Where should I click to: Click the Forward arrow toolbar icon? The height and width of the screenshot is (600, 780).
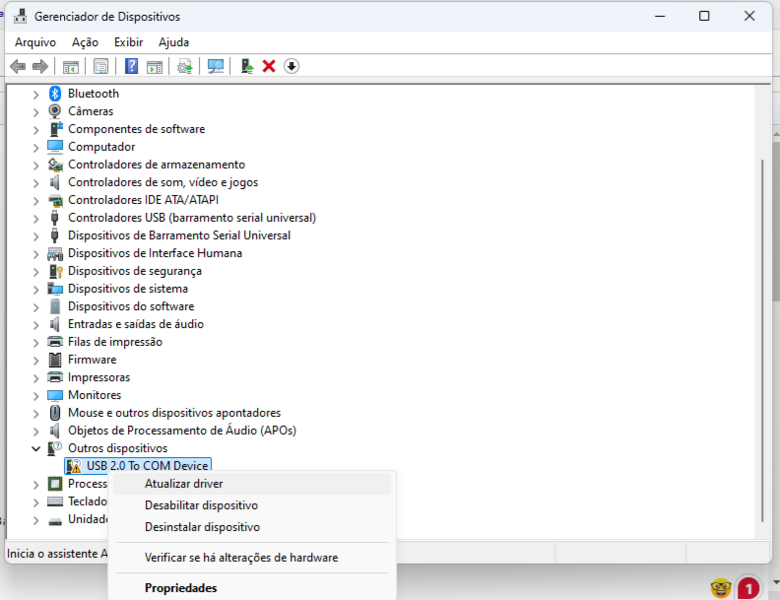(x=40, y=66)
